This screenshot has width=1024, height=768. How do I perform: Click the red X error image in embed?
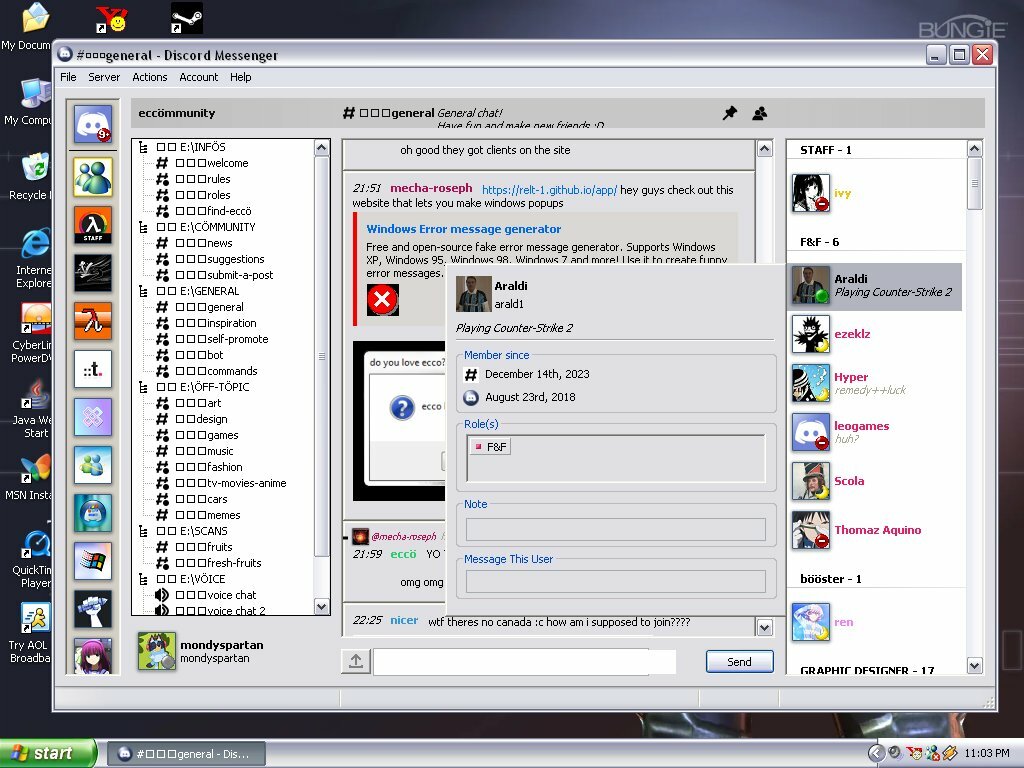point(383,300)
